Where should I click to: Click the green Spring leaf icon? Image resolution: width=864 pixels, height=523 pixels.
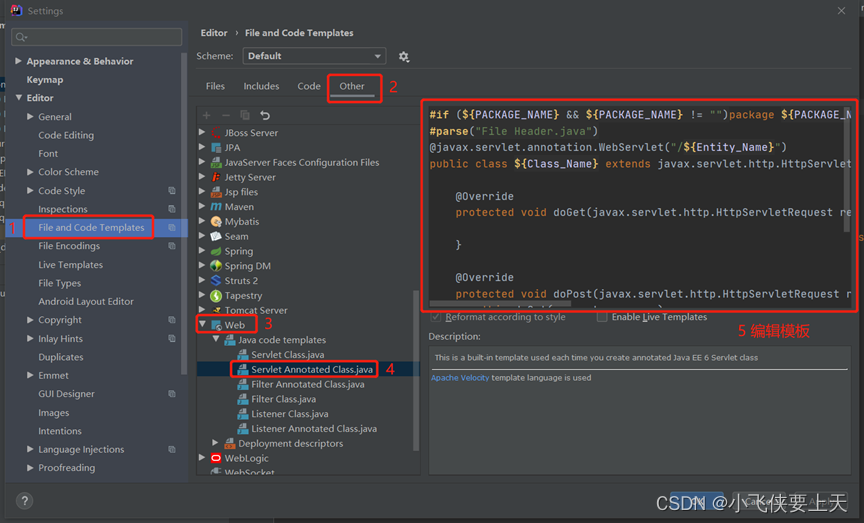[x=216, y=251]
